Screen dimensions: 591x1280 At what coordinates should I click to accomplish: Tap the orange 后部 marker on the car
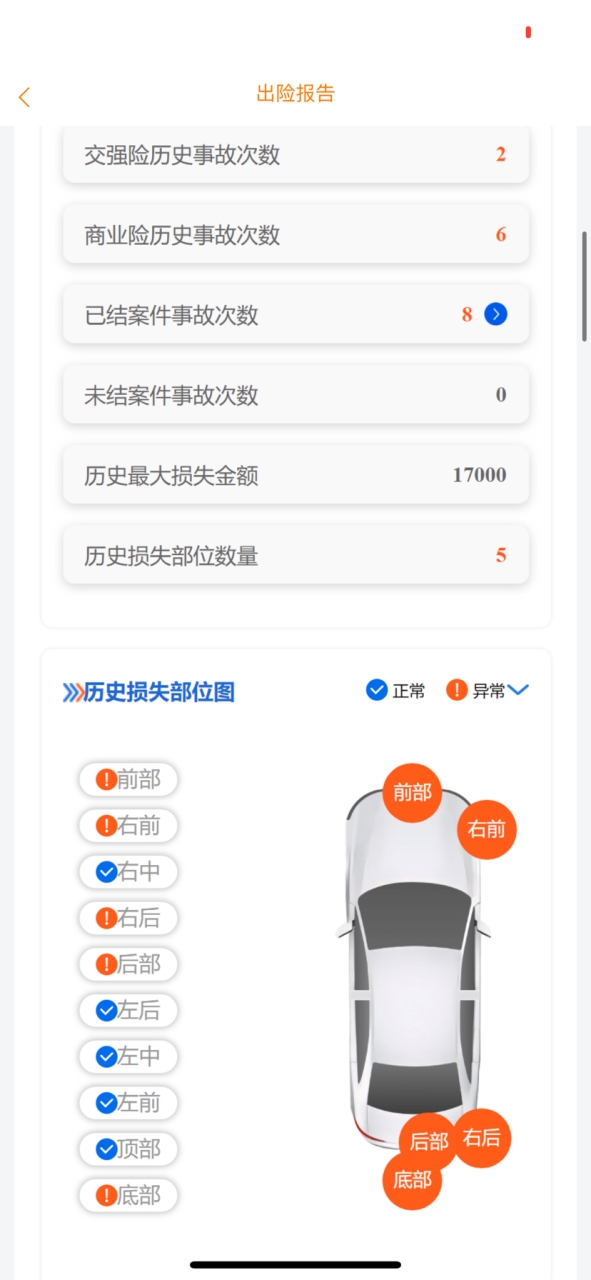point(429,1142)
